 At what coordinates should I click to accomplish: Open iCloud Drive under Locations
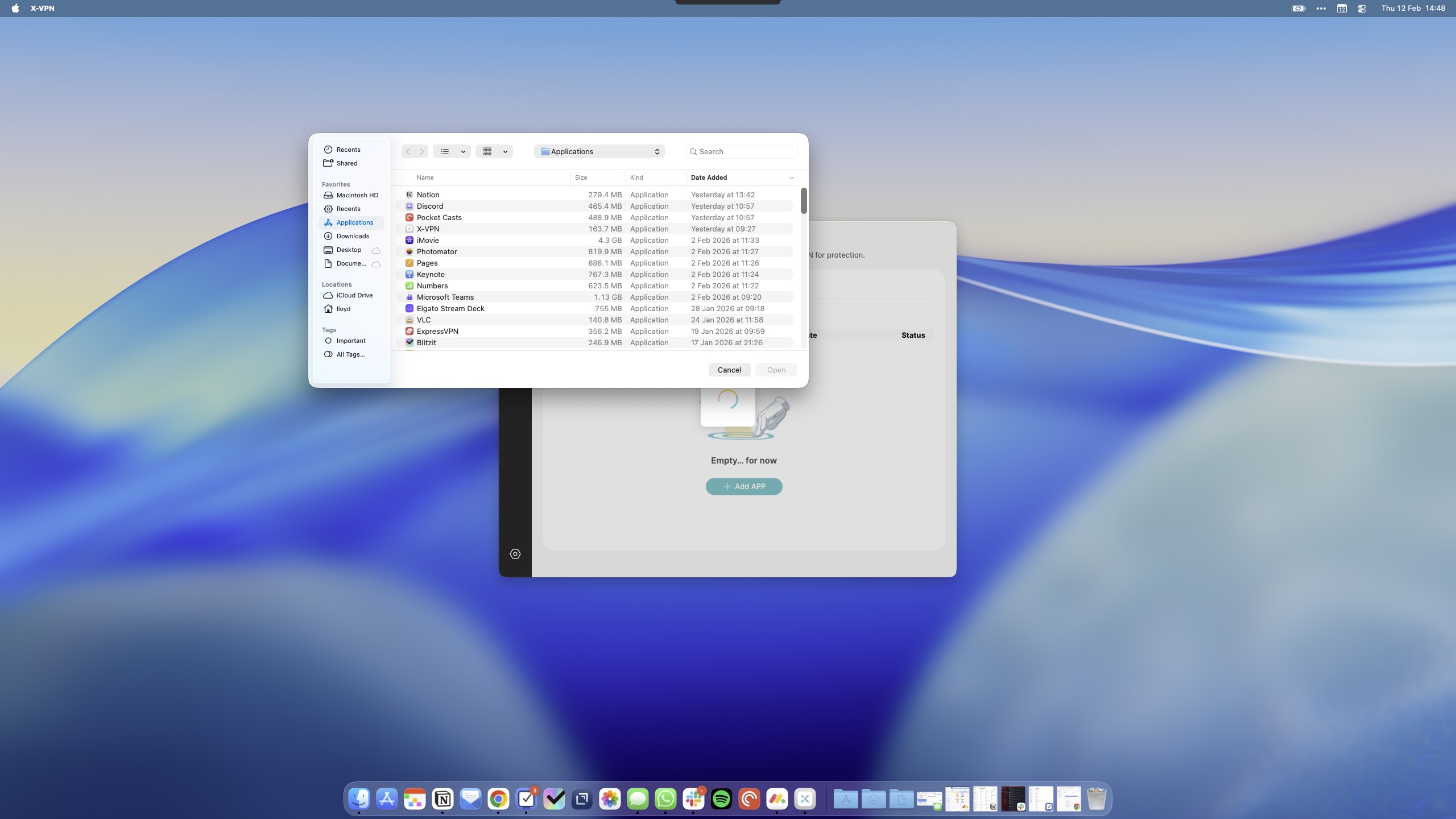point(353,295)
